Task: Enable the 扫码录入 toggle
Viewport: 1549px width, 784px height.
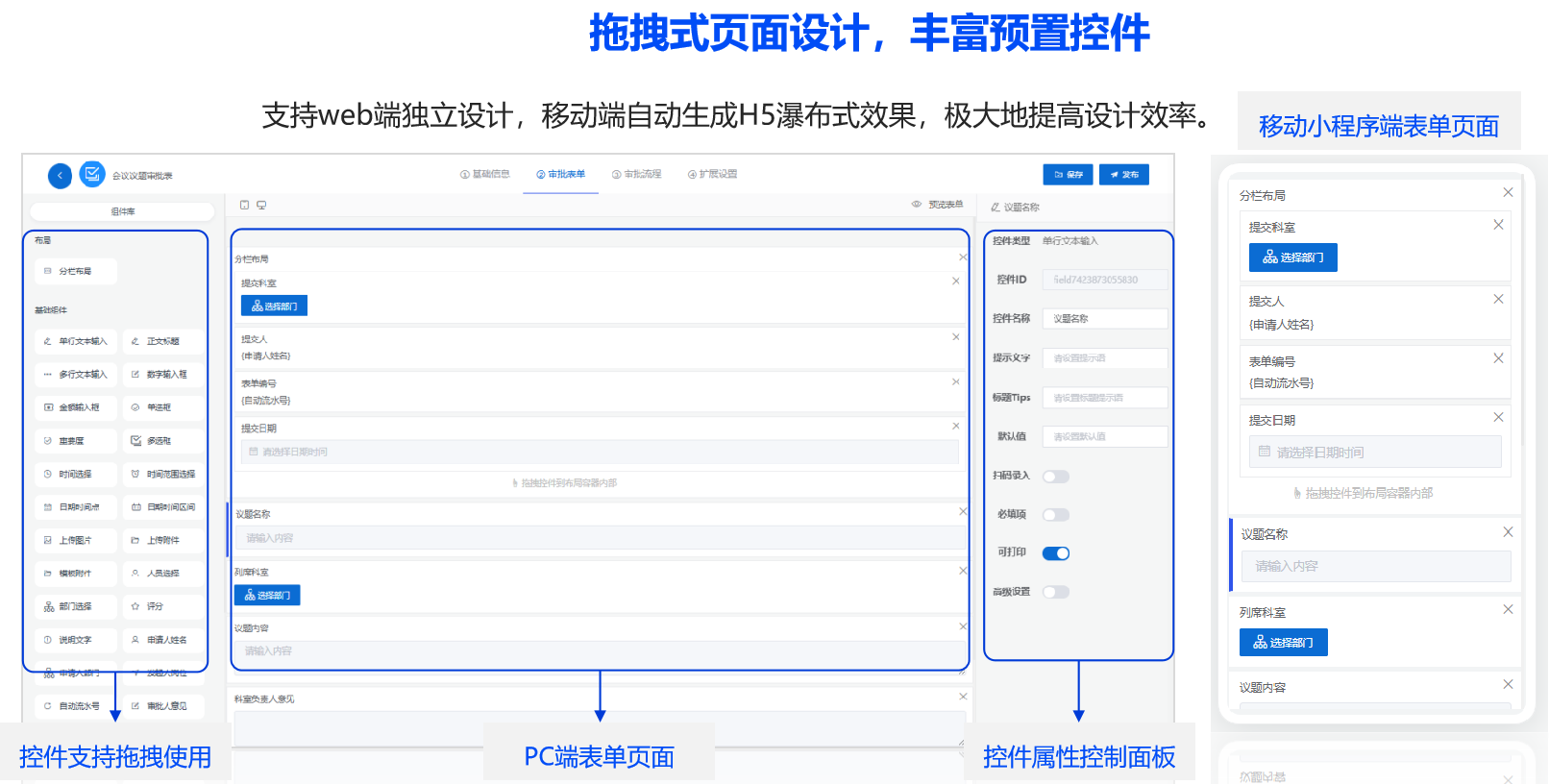Action: (1056, 477)
